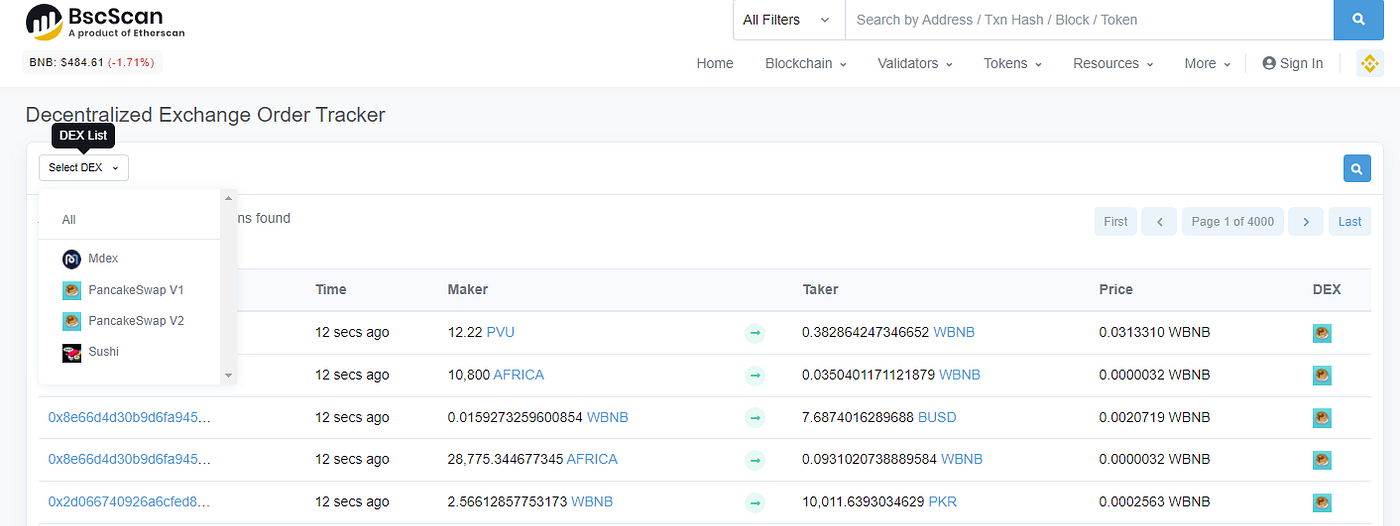Expand the More menu
The height and width of the screenshot is (526, 1400).
[x=1207, y=63]
